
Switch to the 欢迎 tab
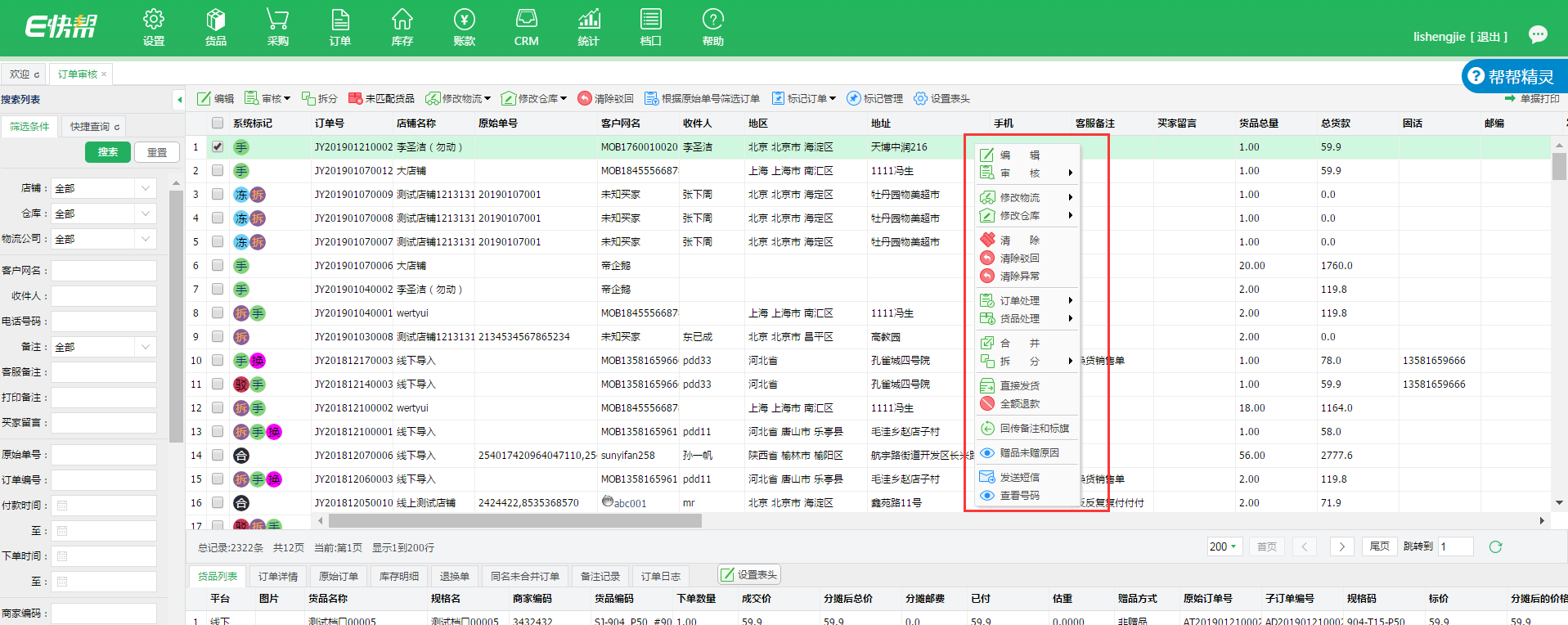click(x=24, y=74)
